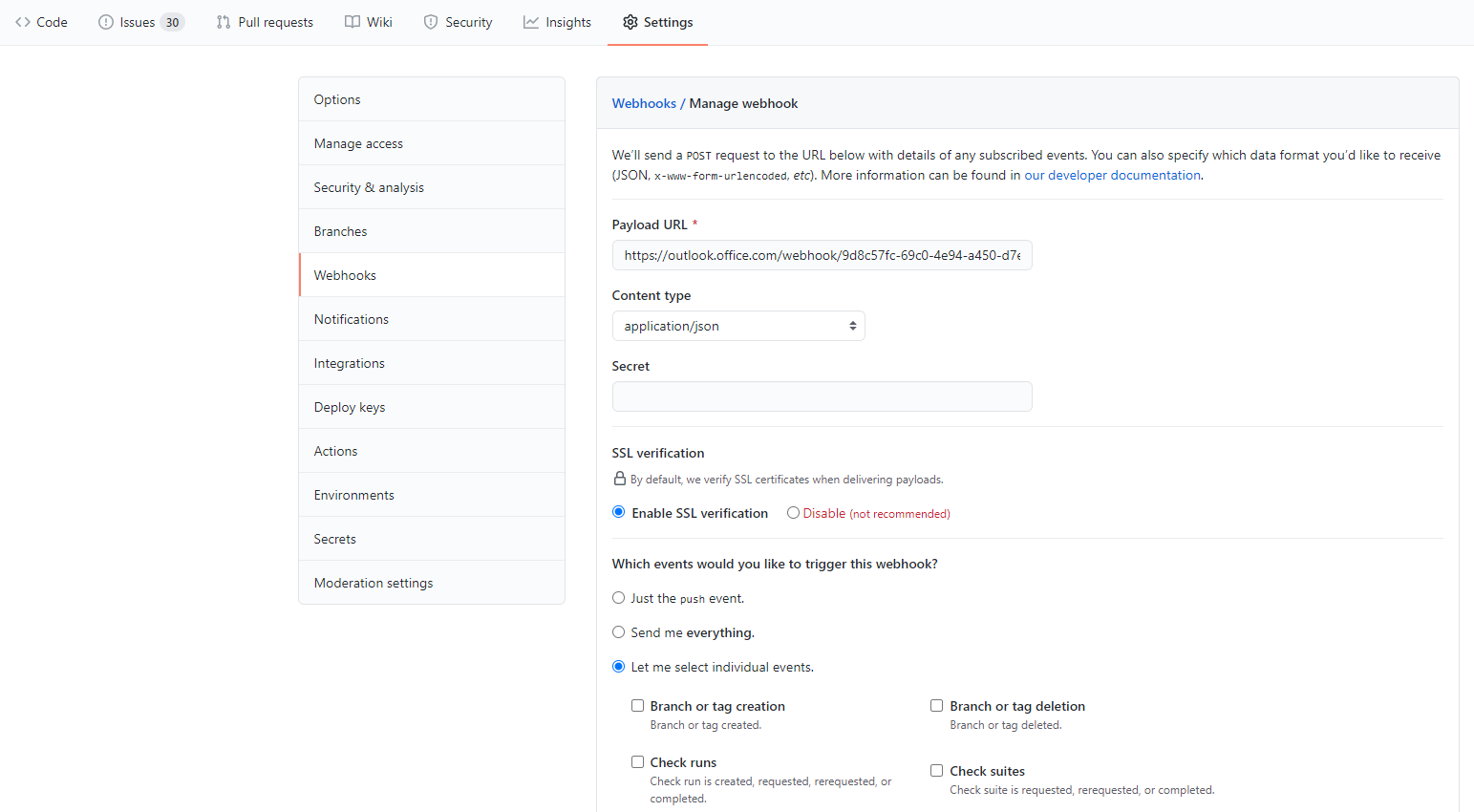Open Deploy keys settings
Viewport: 1474px width, 812px height.
tap(432, 407)
